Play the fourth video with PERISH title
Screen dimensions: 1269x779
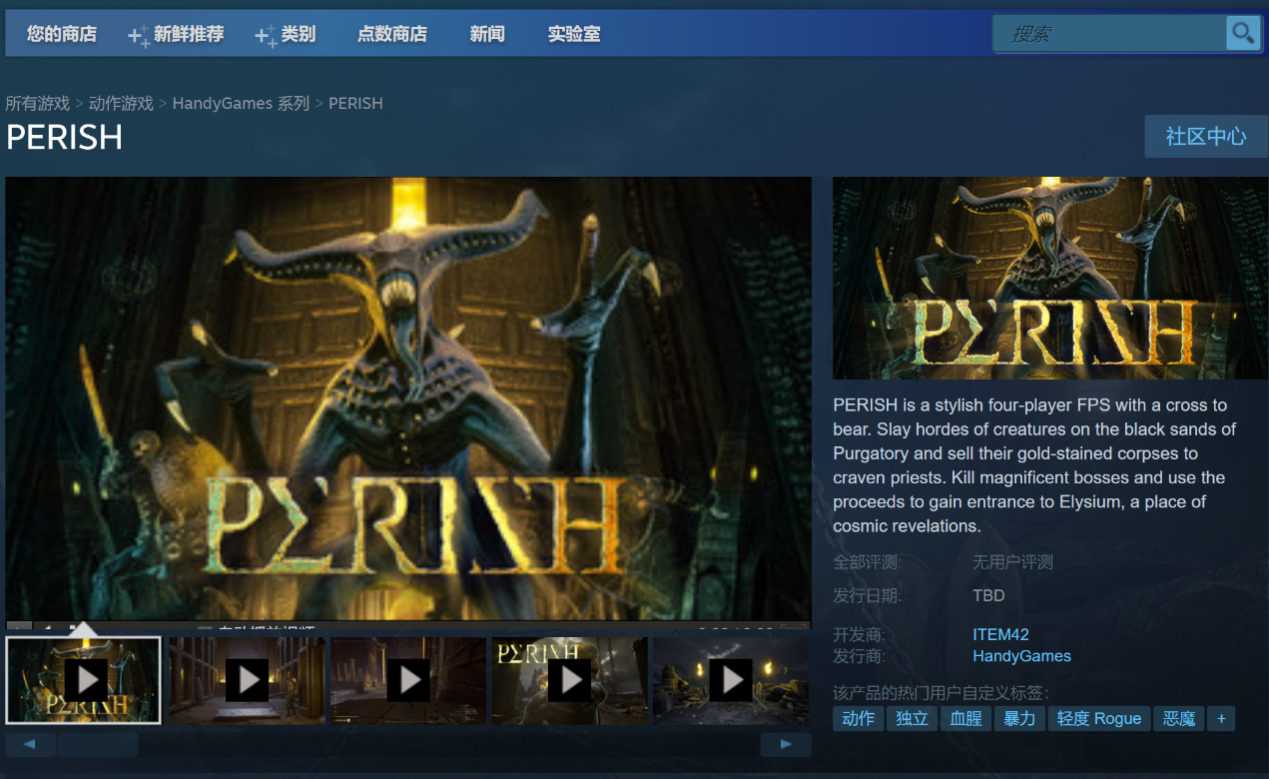coord(570,680)
